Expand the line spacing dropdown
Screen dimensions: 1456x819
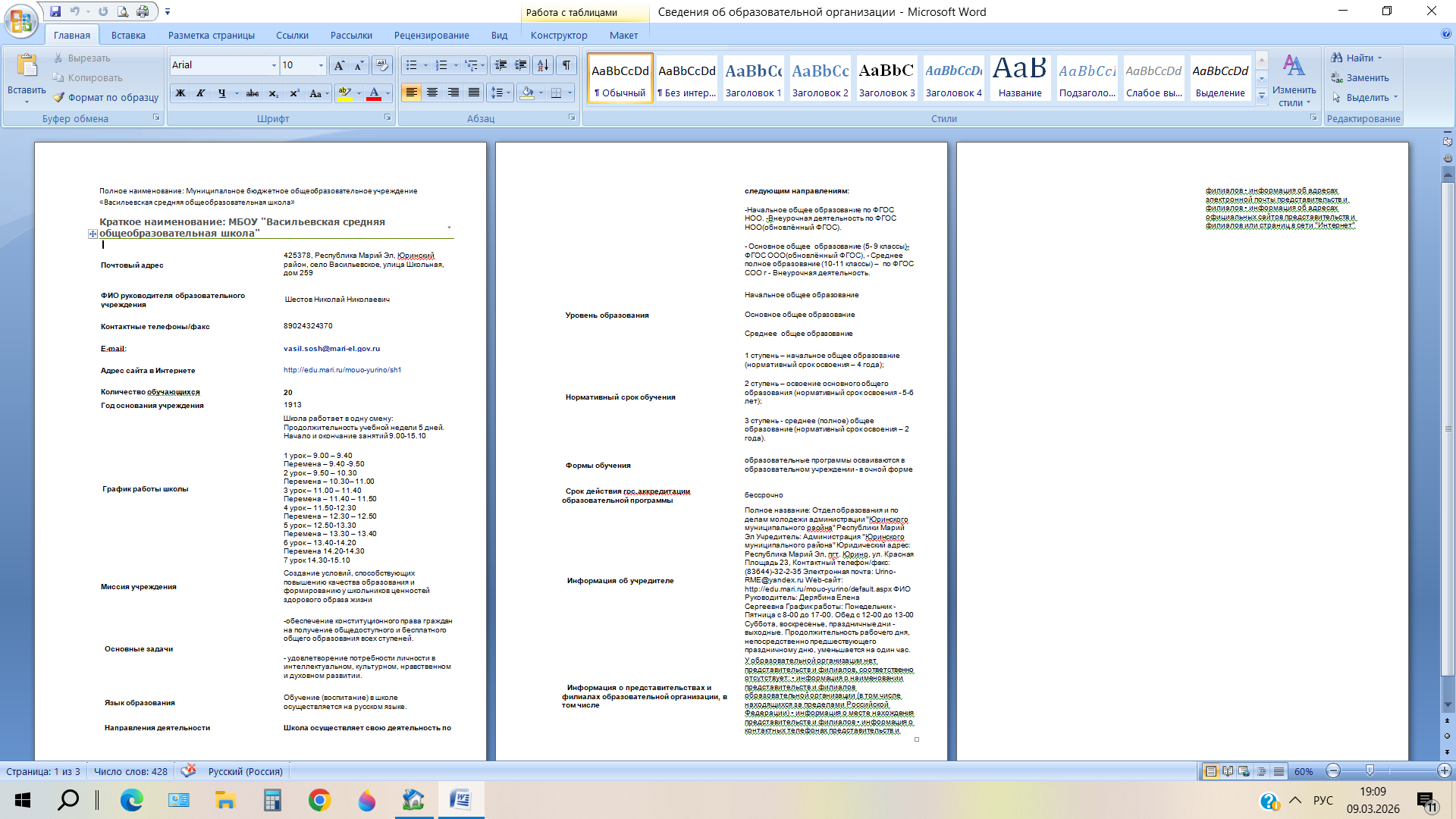[509, 93]
